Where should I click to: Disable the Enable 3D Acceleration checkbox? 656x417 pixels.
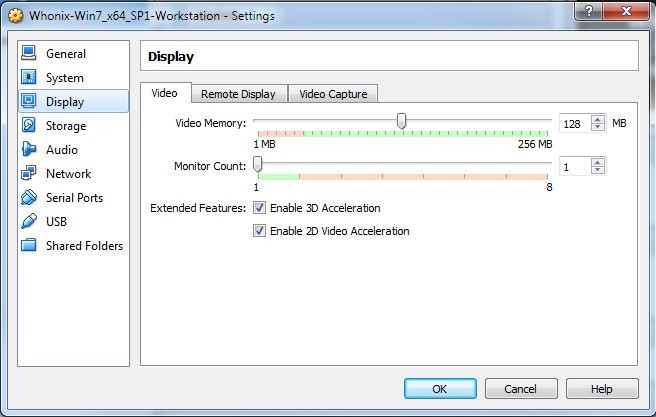click(259, 208)
